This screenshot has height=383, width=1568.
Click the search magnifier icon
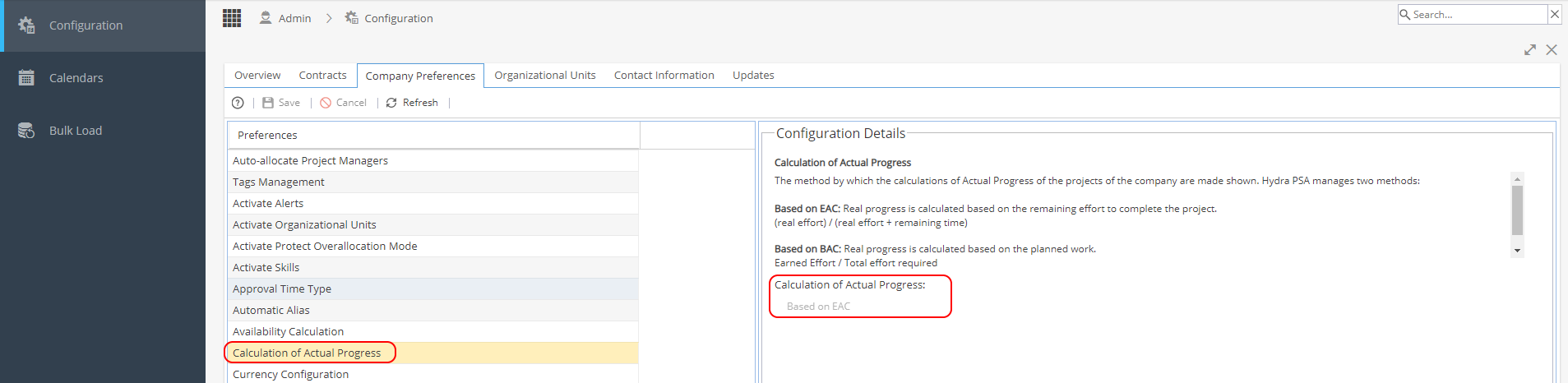(1405, 14)
